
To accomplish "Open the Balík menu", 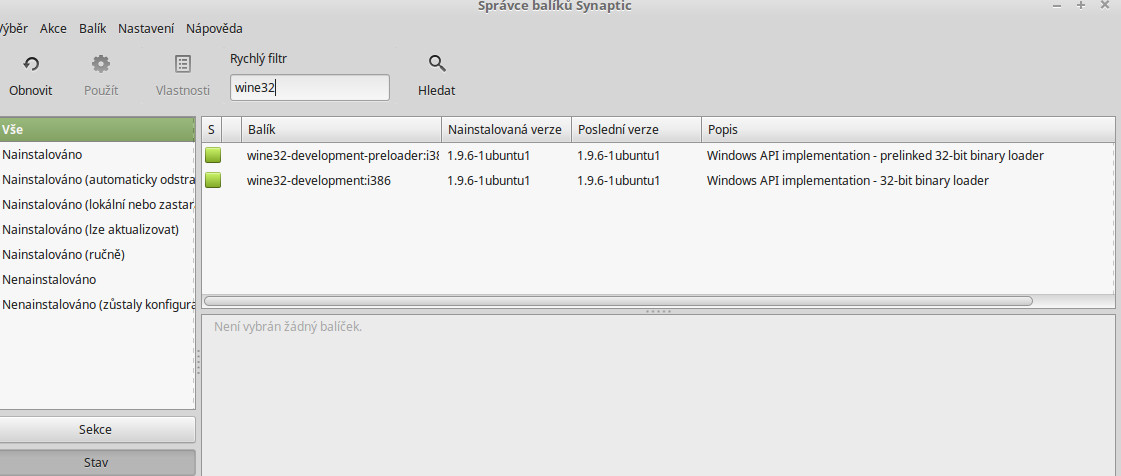I will (92, 29).
